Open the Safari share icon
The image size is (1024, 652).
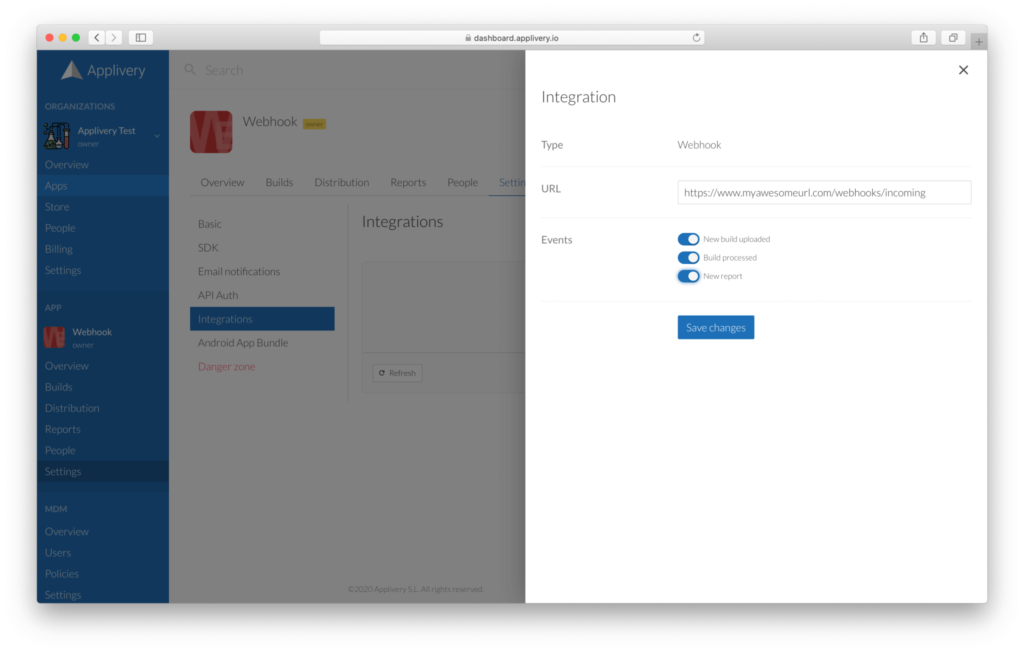point(923,37)
